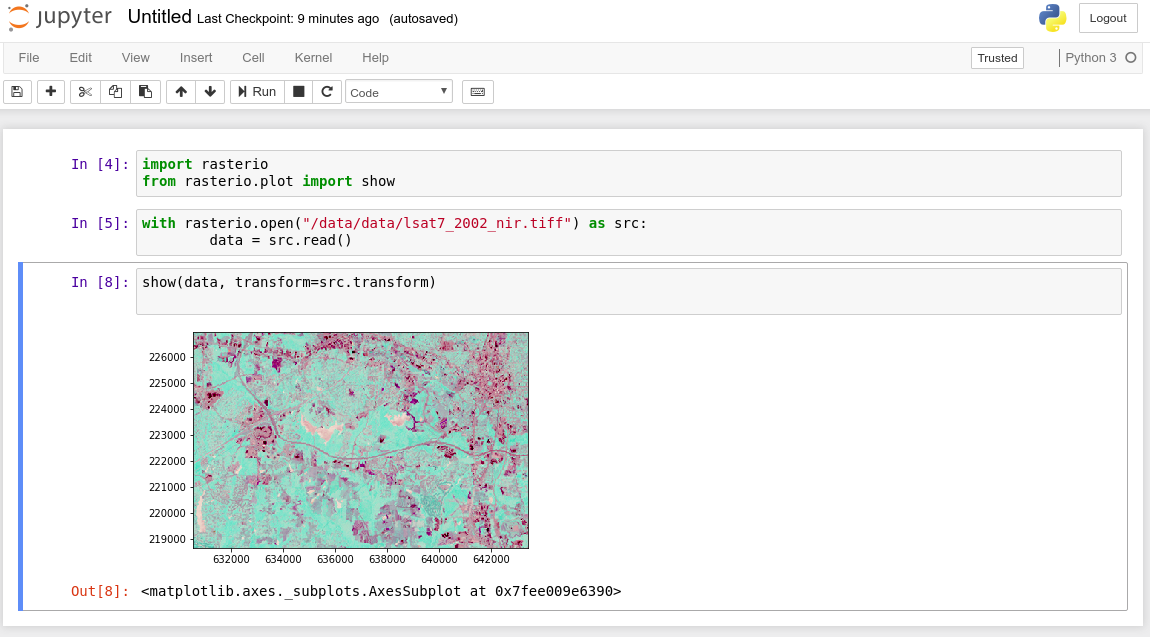Interrupt the kernel with the stop icon

point(298,91)
